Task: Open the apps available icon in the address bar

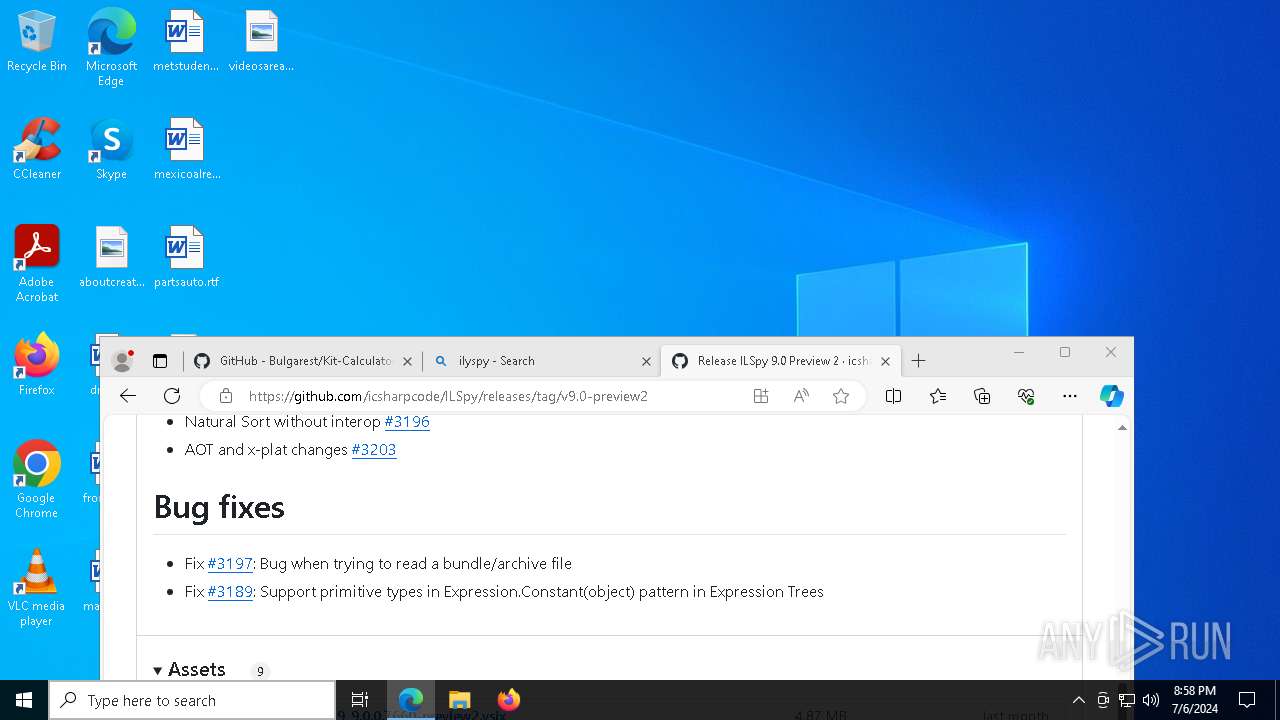Action: pos(761,396)
